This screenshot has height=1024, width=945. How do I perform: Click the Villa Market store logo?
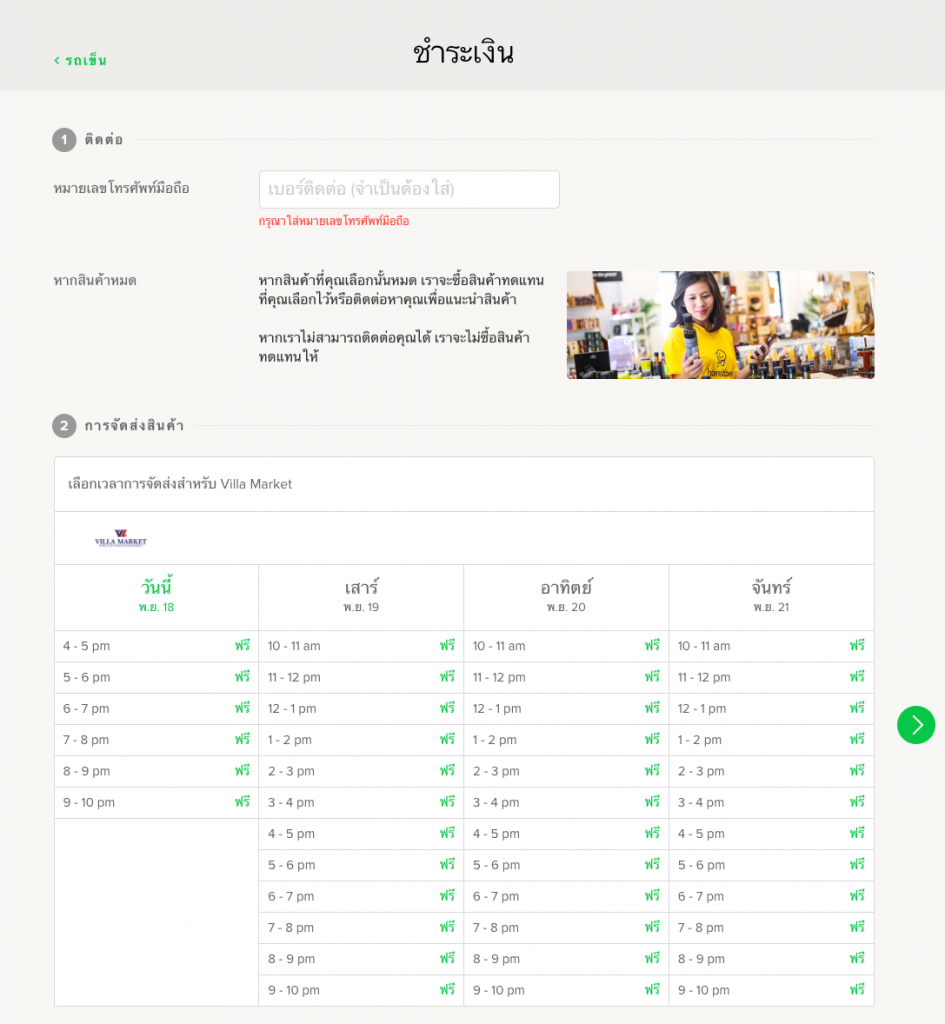pos(121,539)
